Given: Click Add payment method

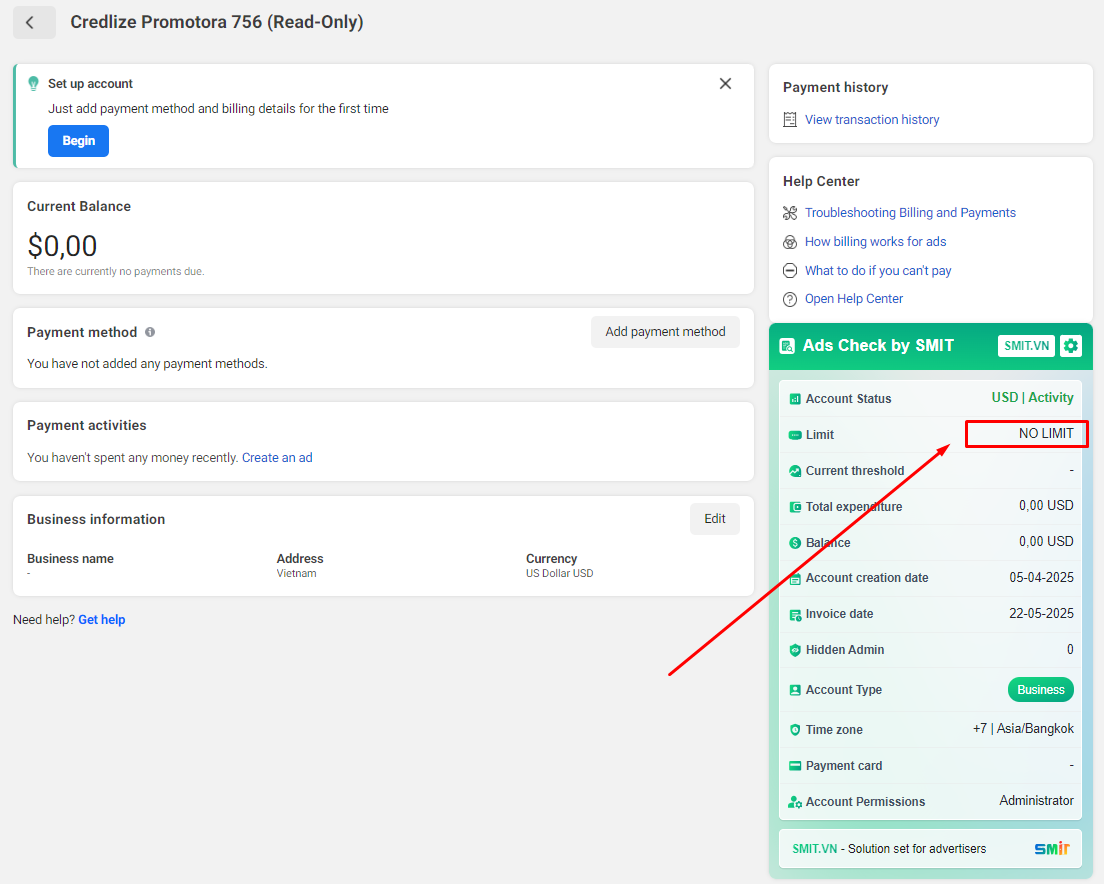Looking at the screenshot, I should click(x=665, y=332).
